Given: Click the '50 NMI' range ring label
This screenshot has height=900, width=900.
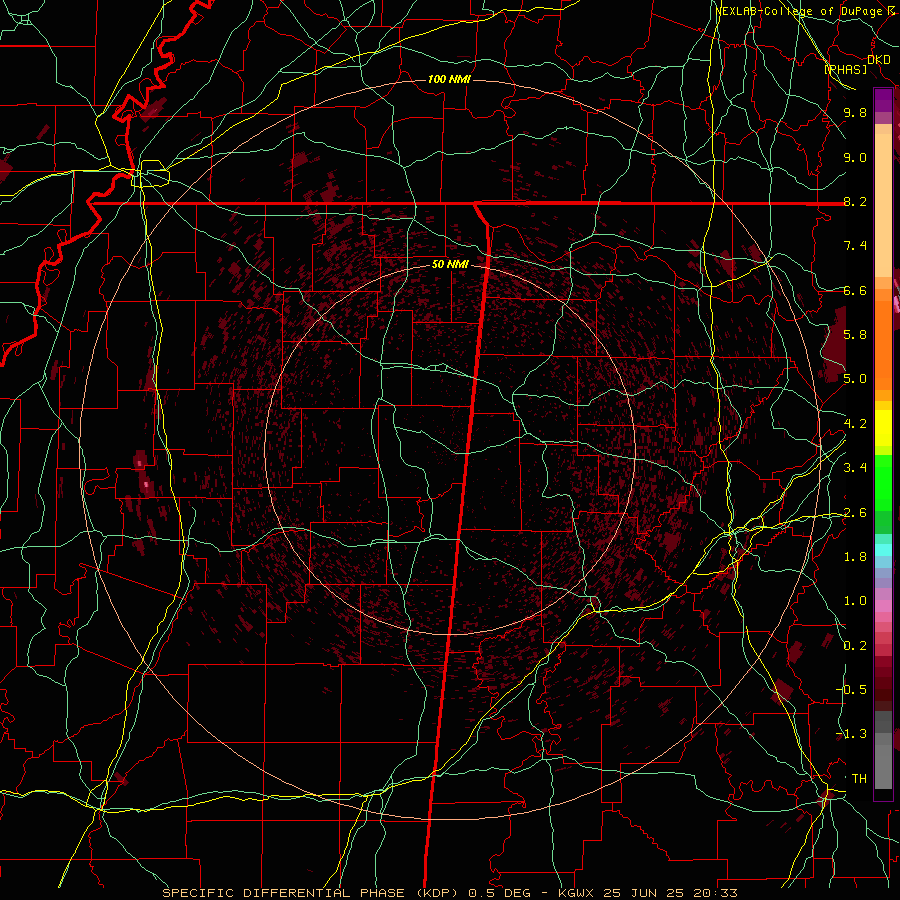Looking at the screenshot, I should coord(450,264).
